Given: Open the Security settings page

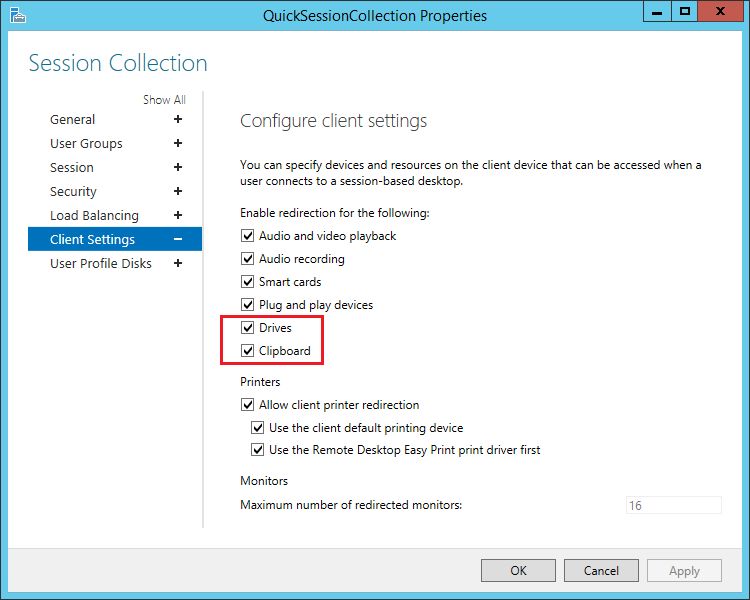Looking at the screenshot, I should (73, 191).
